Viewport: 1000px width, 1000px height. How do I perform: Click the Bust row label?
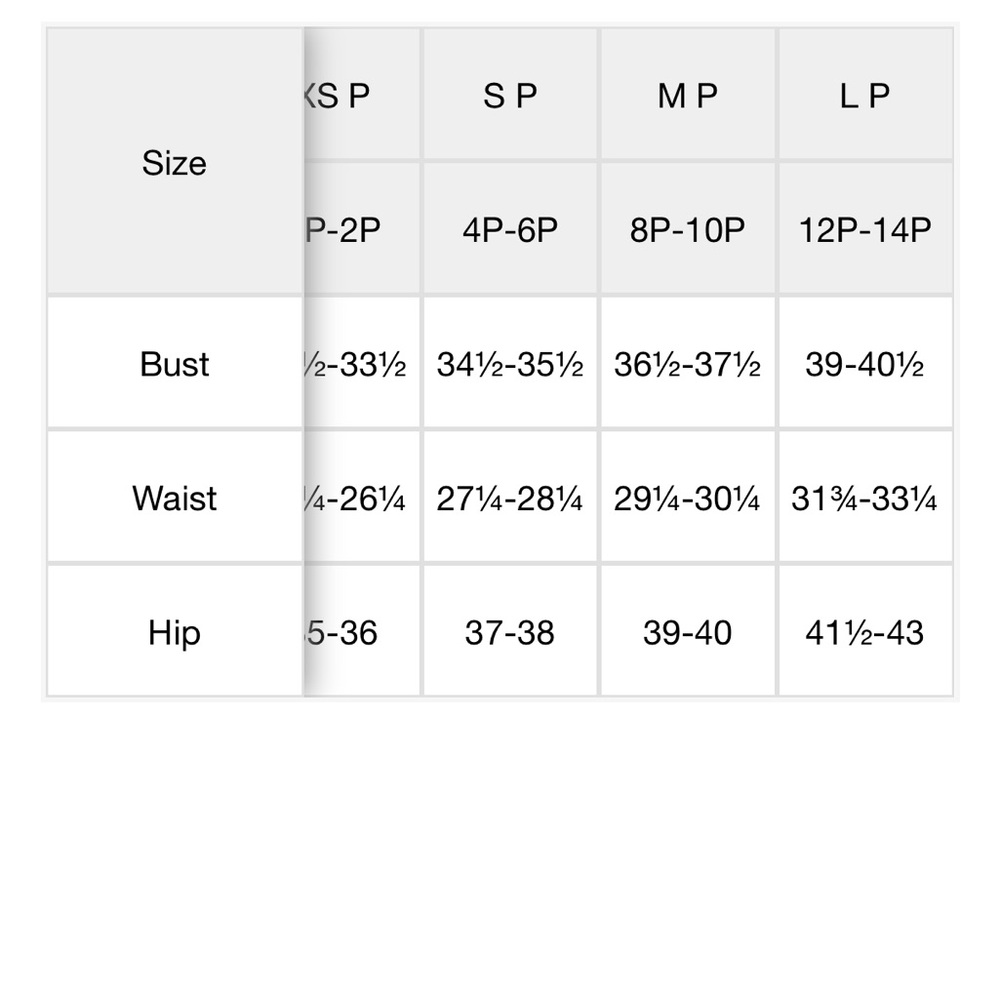point(174,364)
